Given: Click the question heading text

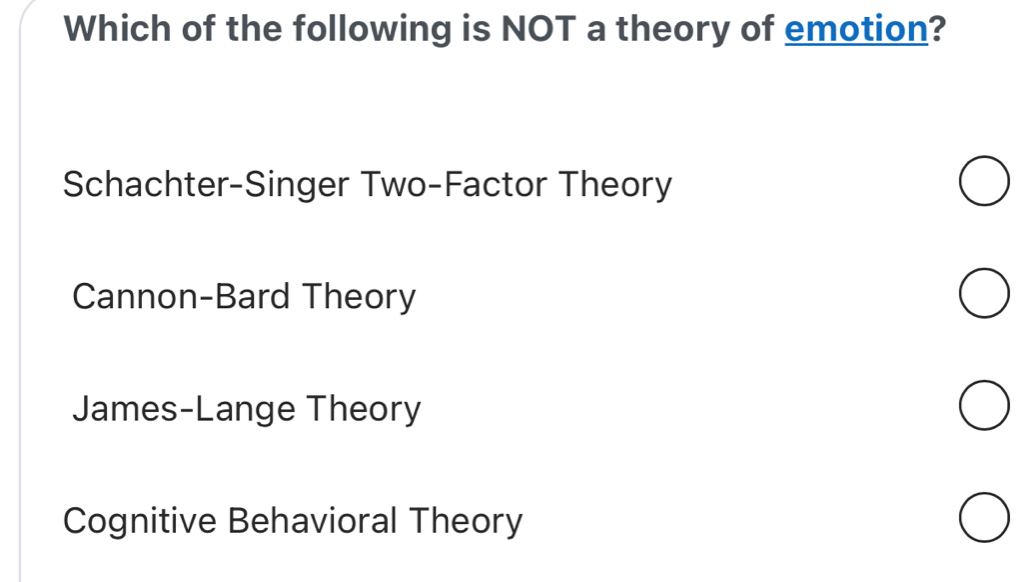Looking at the screenshot, I should [x=505, y=29].
